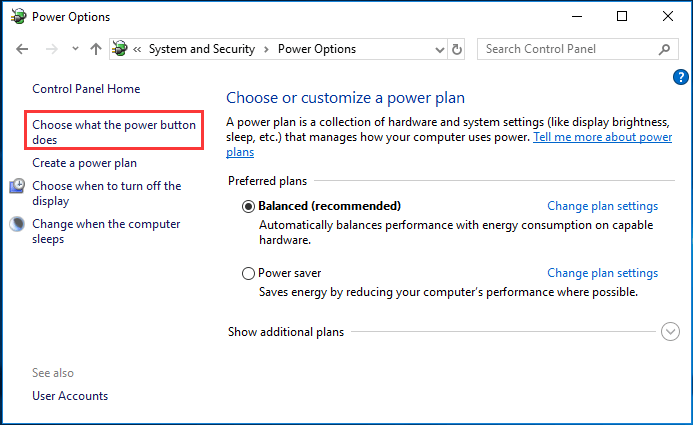The image size is (693, 425).
Task: Click the display turn-off clock icon
Action: tap(18, 186)
